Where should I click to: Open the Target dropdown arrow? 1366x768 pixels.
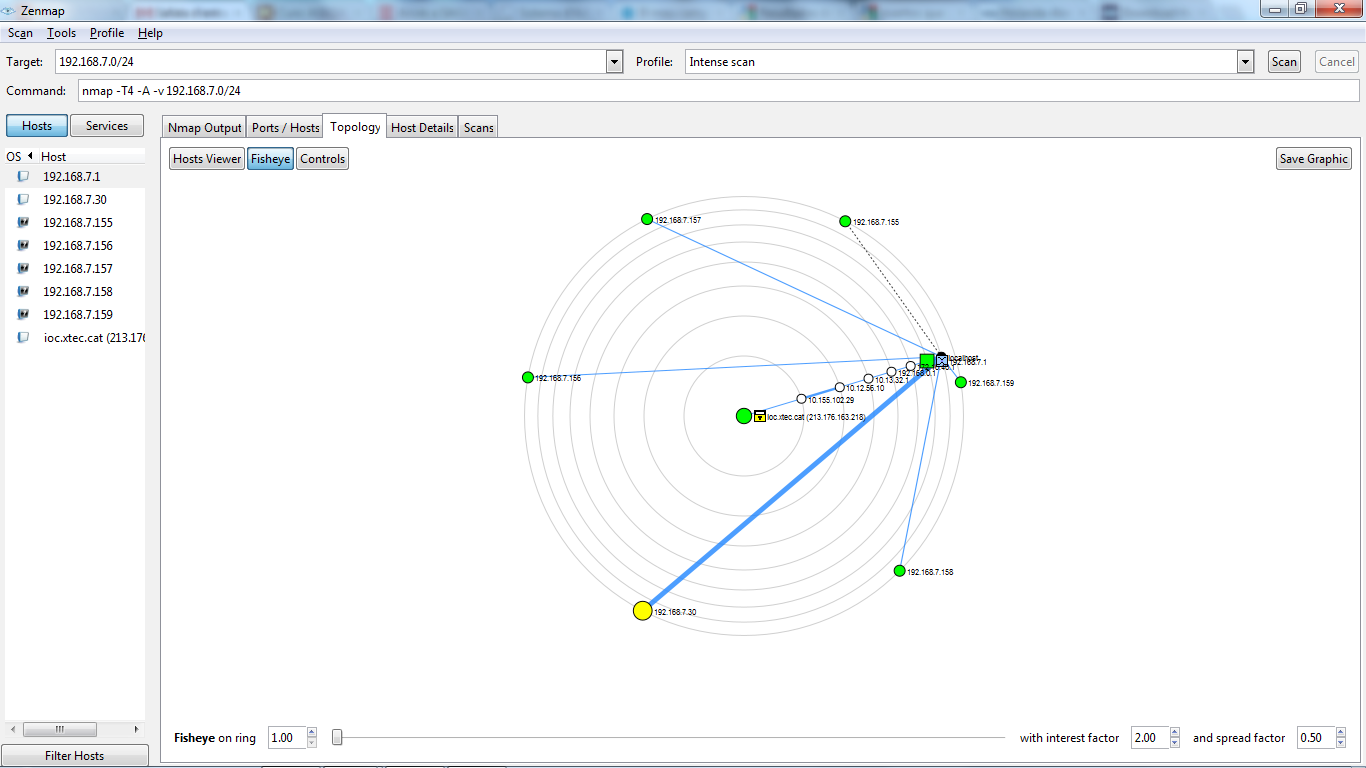pos(615,62)
